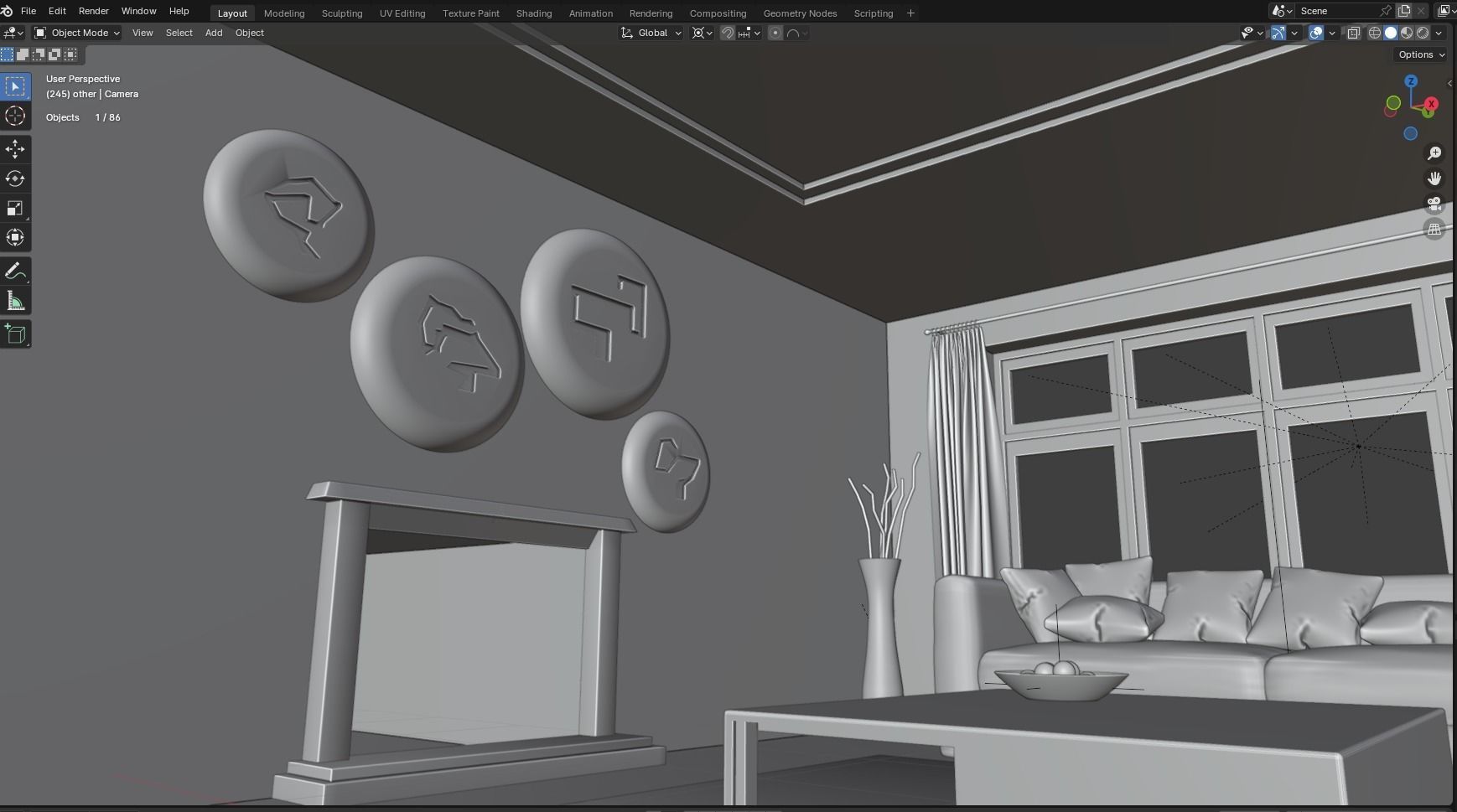
Task: Open the pivot point dropdown
Action: point(703,33)
